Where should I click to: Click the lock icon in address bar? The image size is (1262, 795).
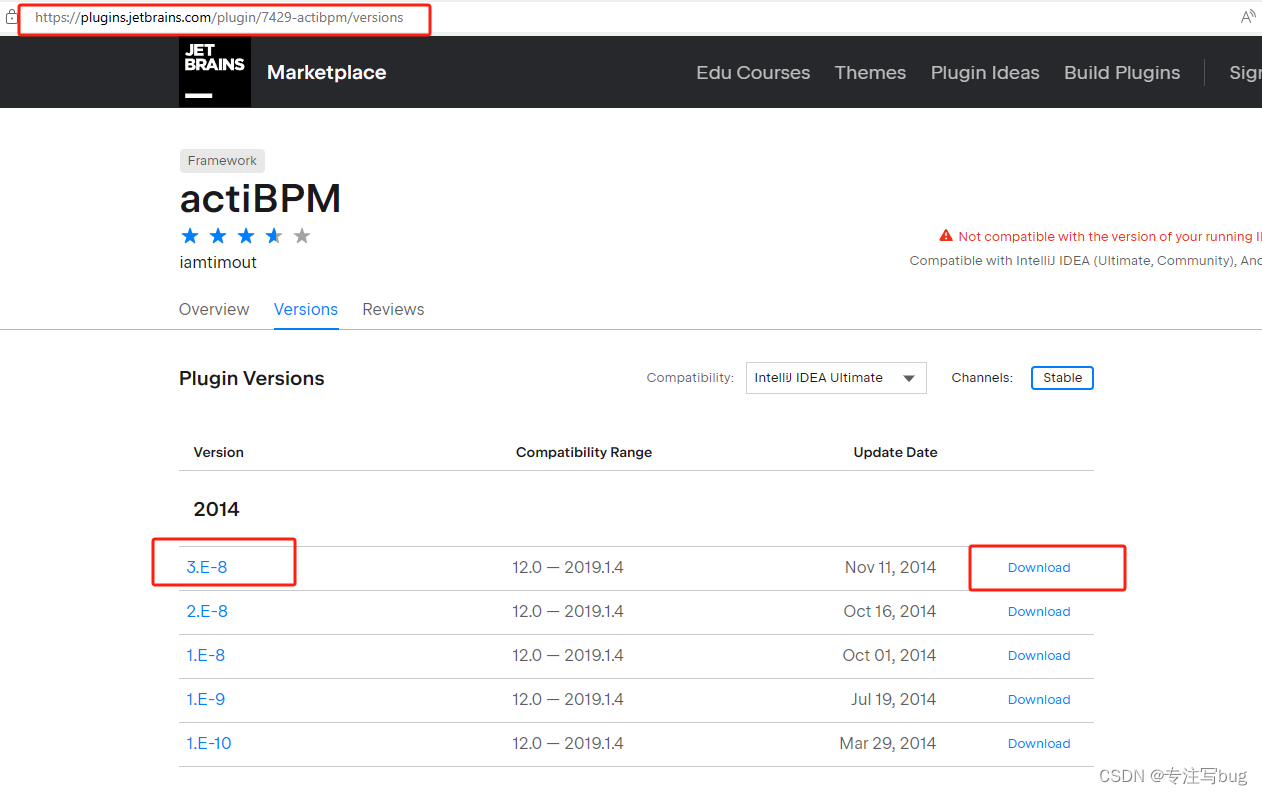pyautogui.click(x=12, y=17)
